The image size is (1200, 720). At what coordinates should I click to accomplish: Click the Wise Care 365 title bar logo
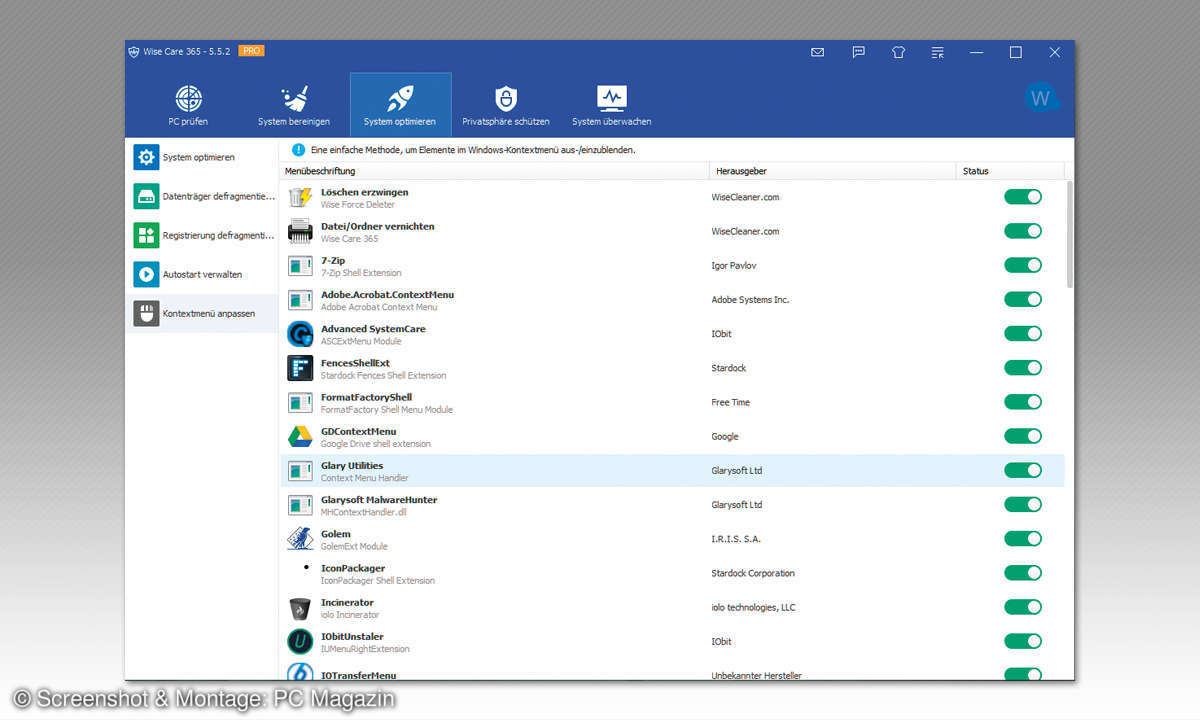click(x=134, y=51)
